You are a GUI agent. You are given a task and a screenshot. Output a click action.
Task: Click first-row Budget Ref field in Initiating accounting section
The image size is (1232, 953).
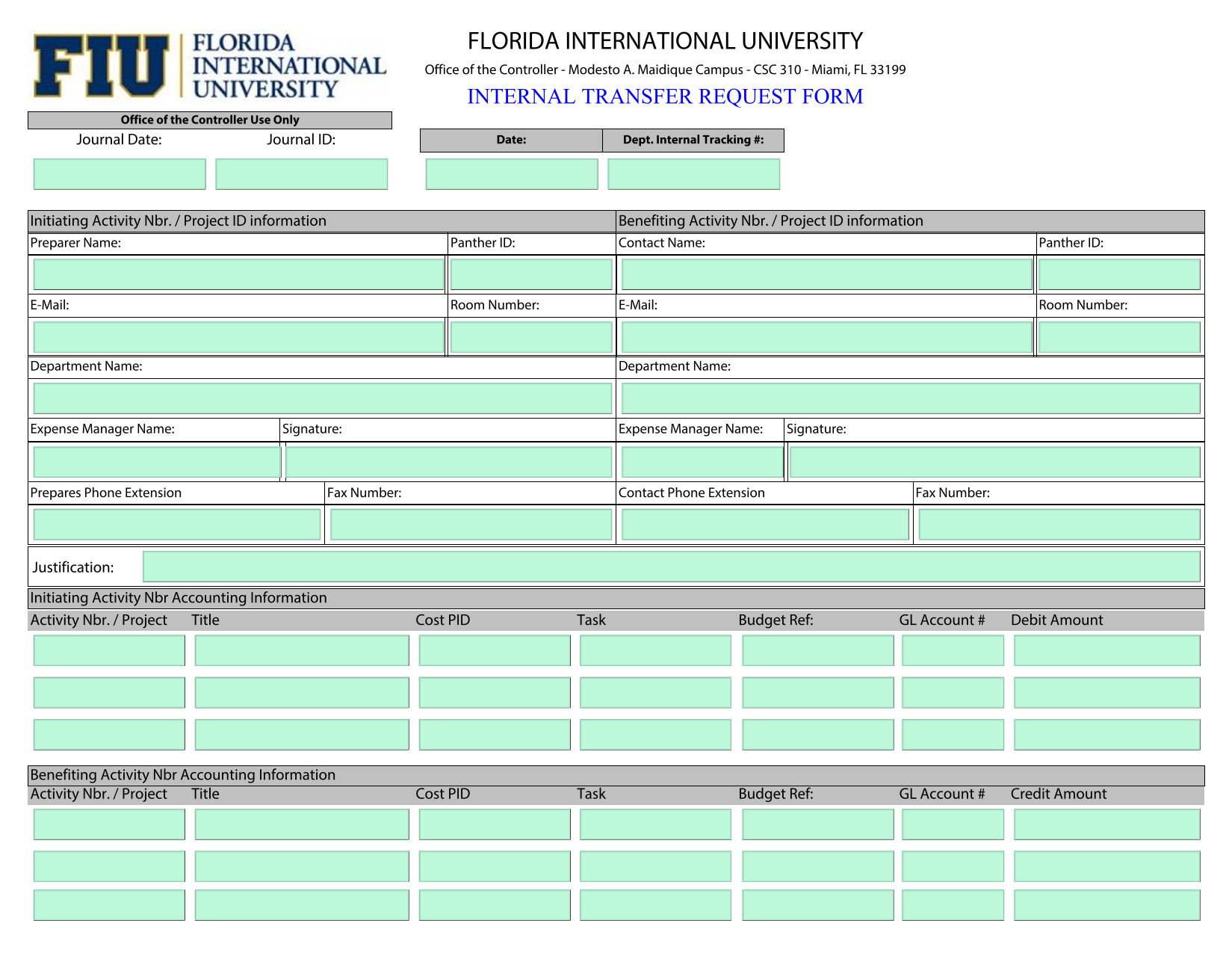tap(818, 650)
